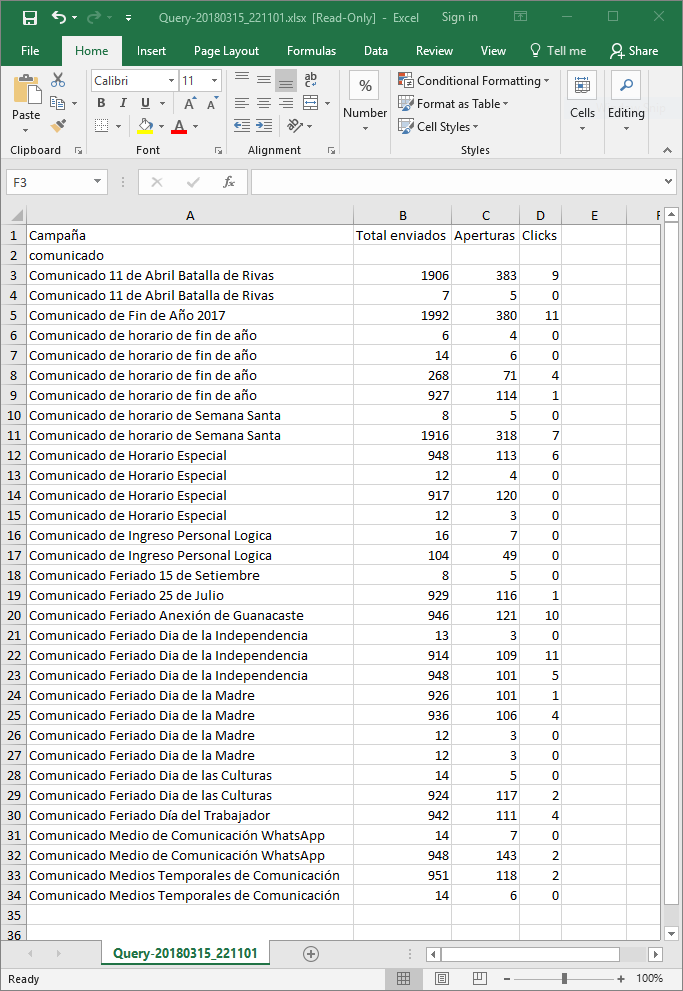Click the Insert Function fx icon

coord(229,182)
